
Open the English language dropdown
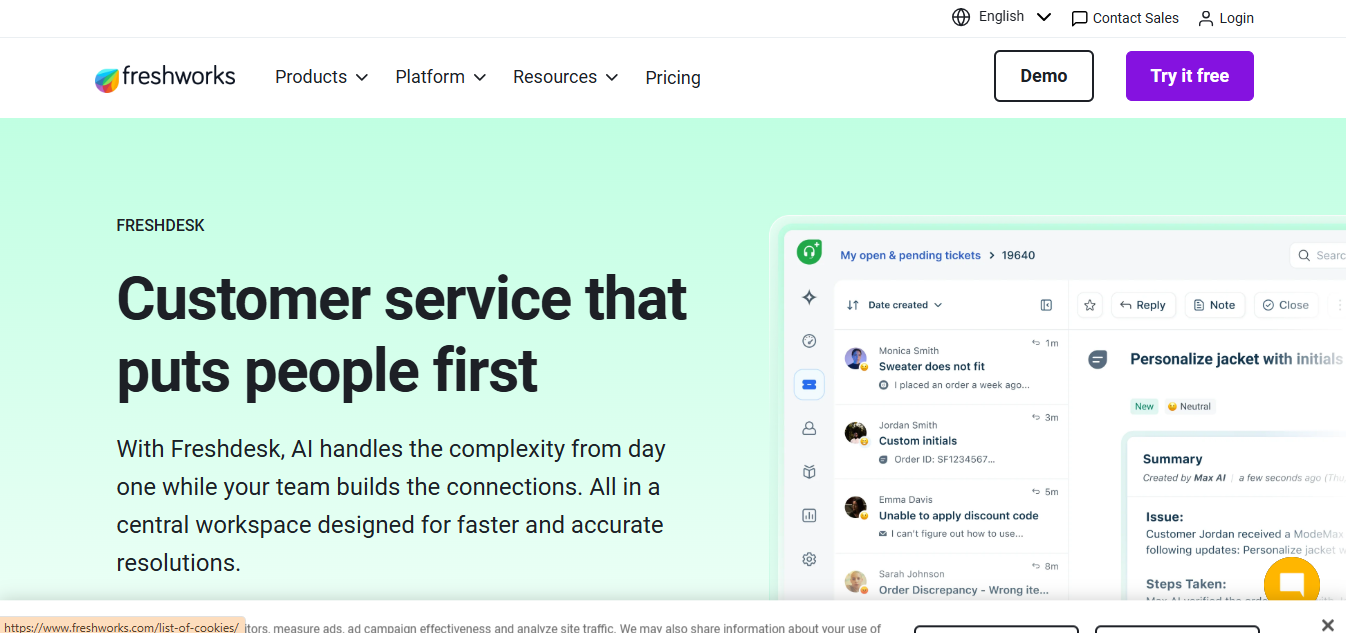(1015, 17)
